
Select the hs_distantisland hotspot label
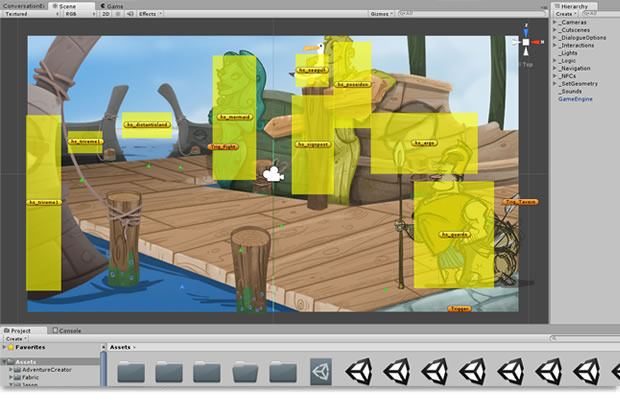coord(147,125)
